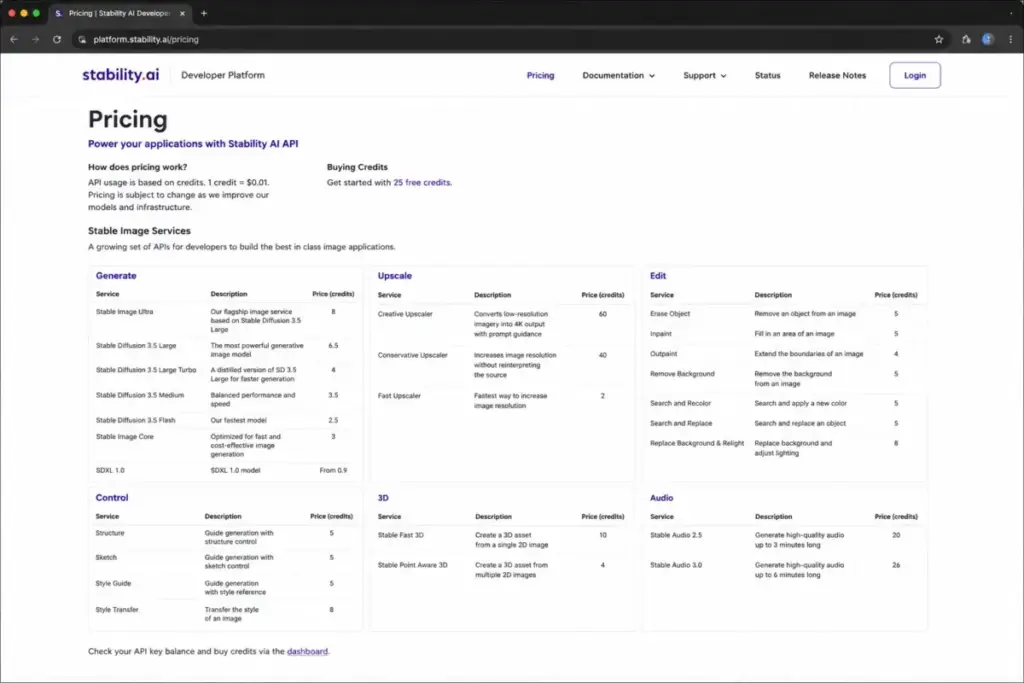Viewport: 1024px width, 683px height.
Task: Click the stability.ai logo
Action: point(120,75)
